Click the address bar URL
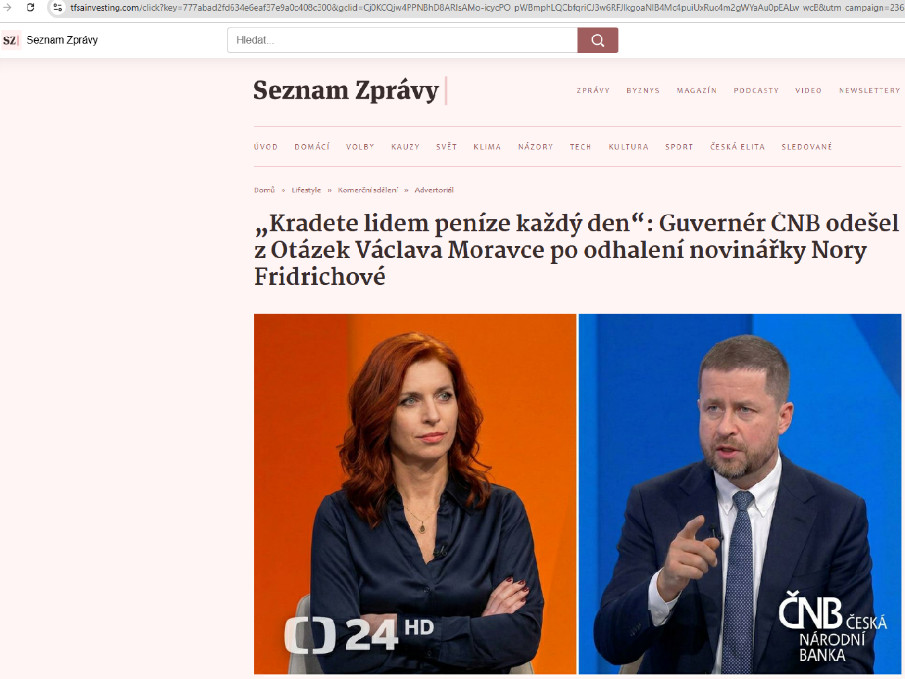 click(x=485, y=8)
